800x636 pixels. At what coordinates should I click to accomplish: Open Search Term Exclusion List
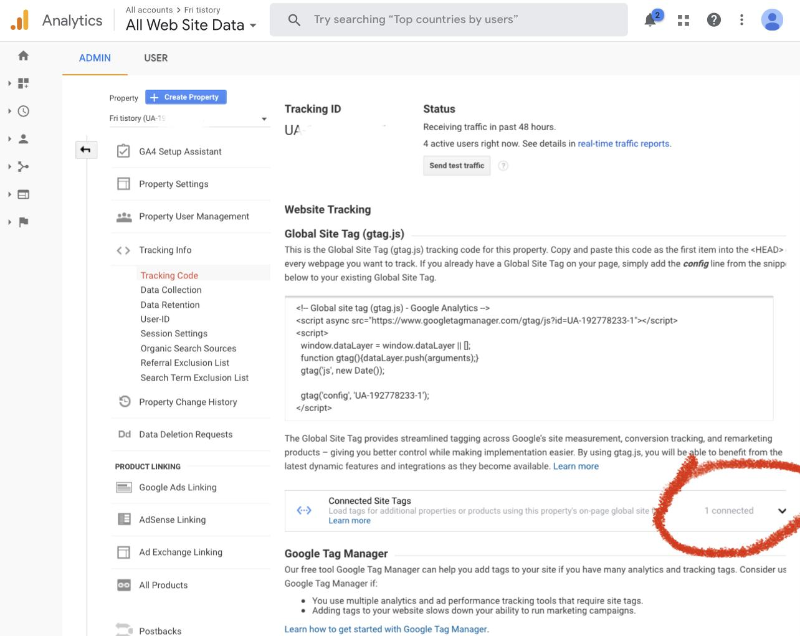tap(194, 377)
